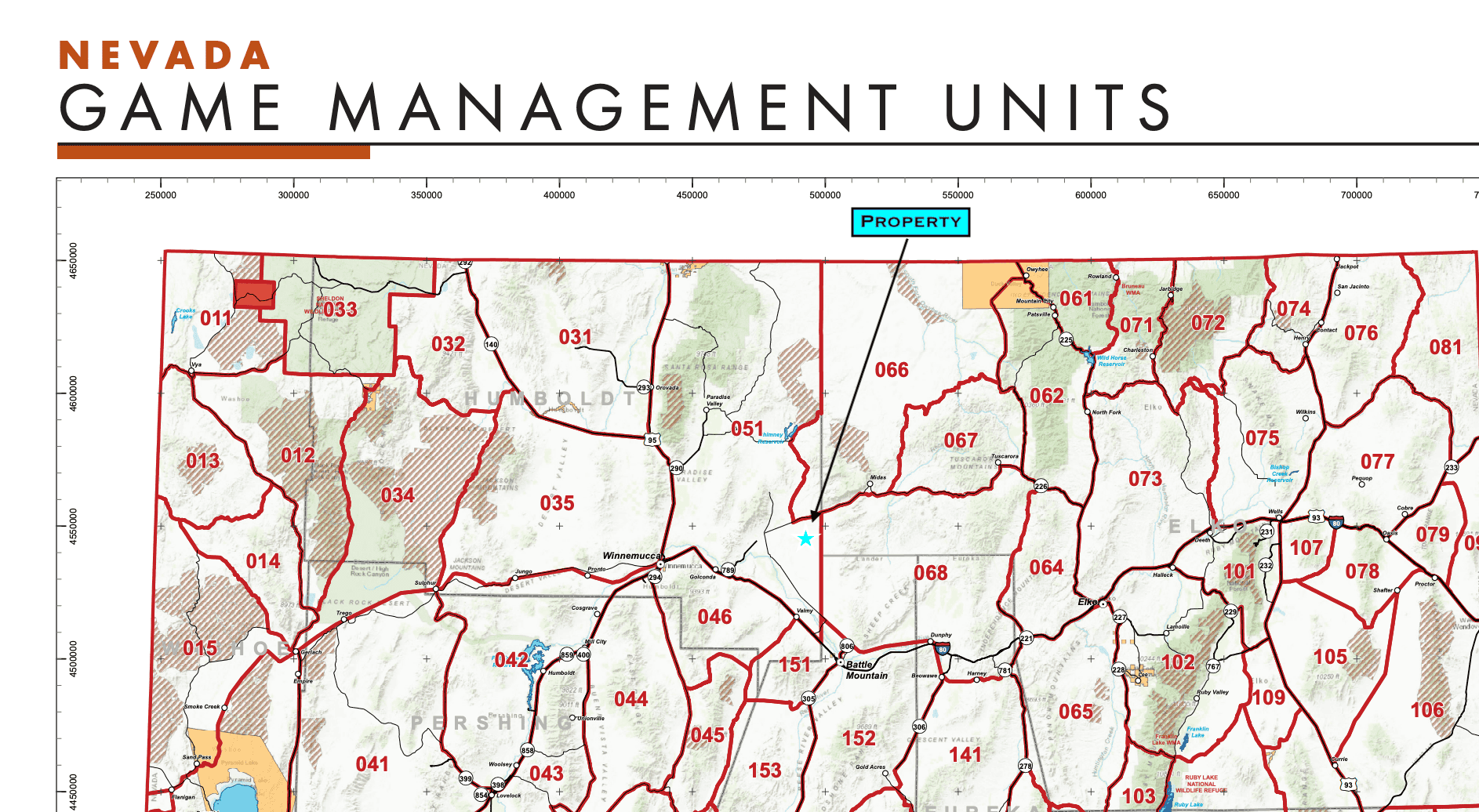Select unit label 035
Image resolution: width=1479 pixels, height=812 pixels.
coord(557,503)
